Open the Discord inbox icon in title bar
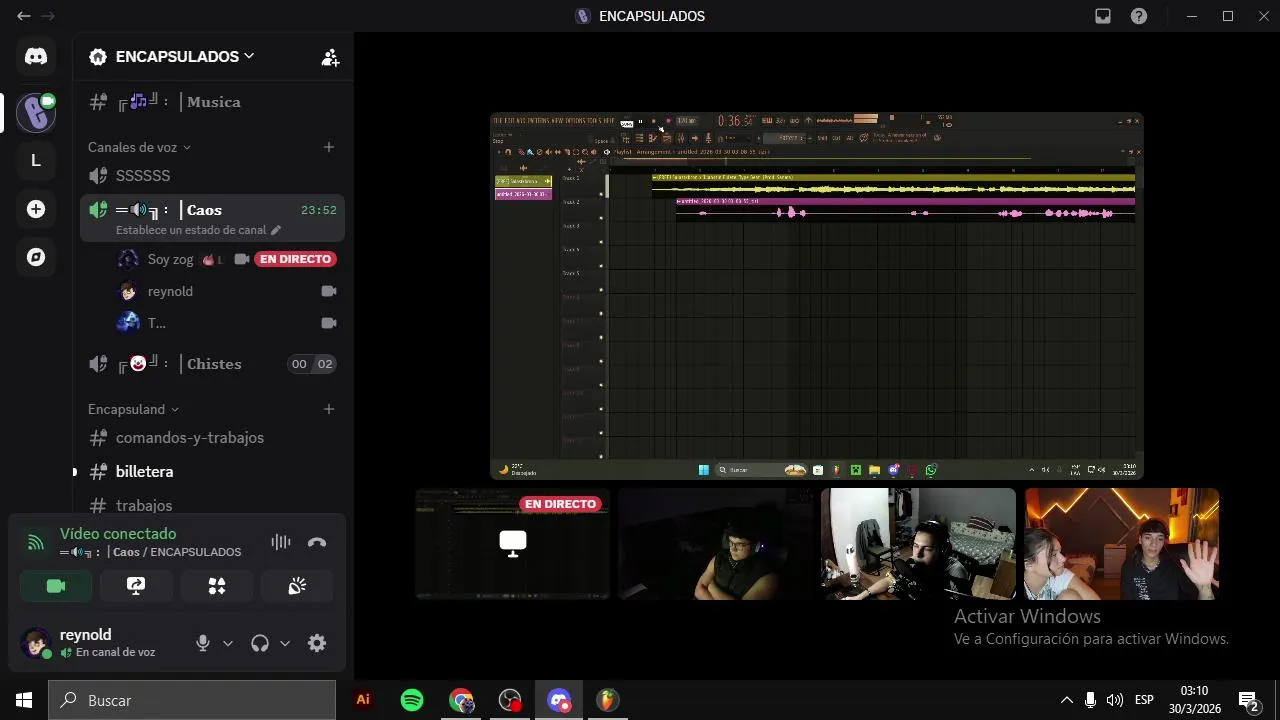 (1103, 16)
